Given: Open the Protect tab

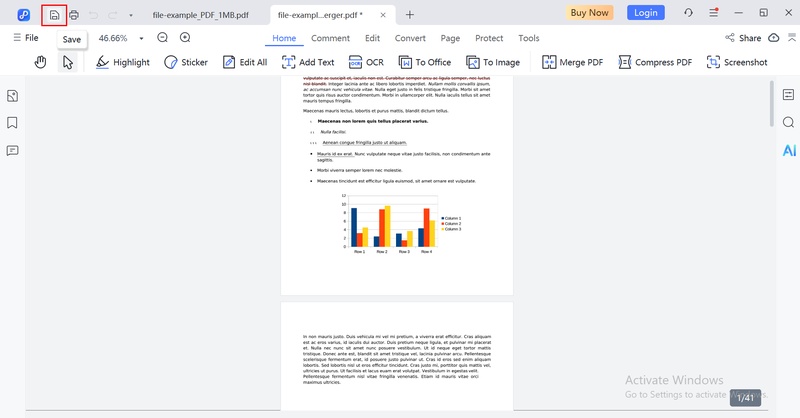Looking at the screenshot, I should click(x=489, y=38).
